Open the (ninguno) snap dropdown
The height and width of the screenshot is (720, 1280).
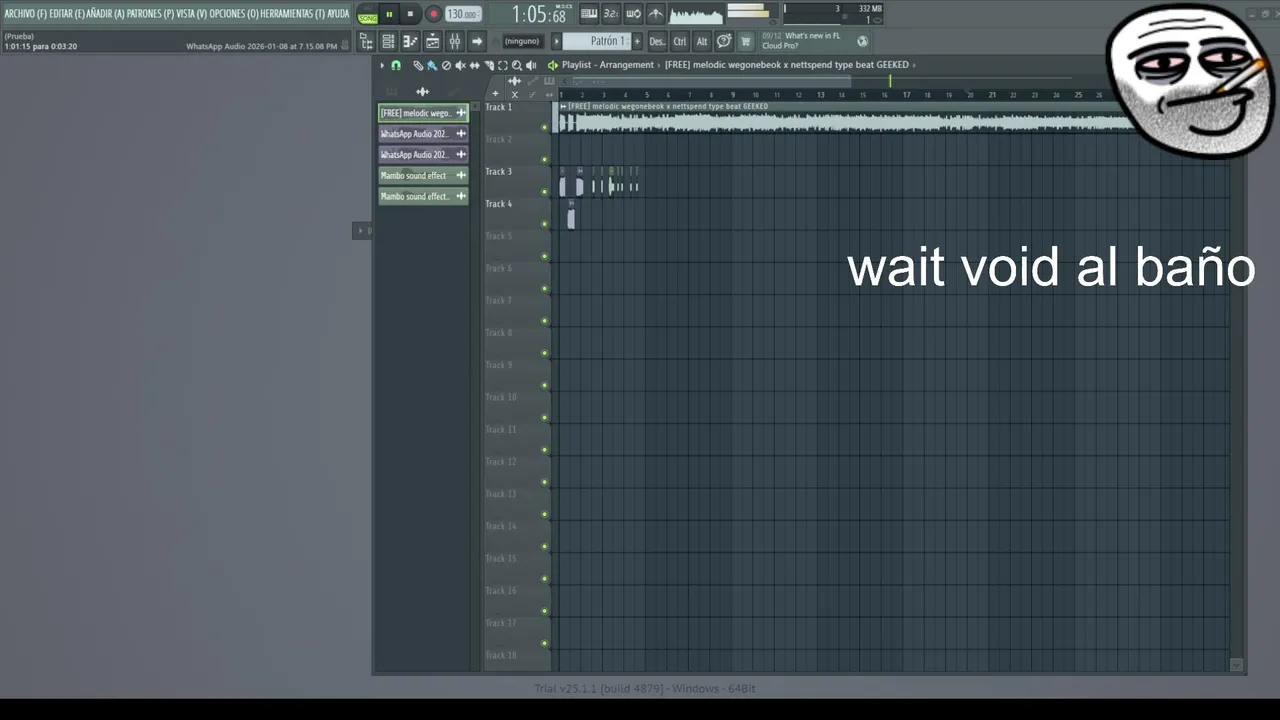[x=522, y=41]
